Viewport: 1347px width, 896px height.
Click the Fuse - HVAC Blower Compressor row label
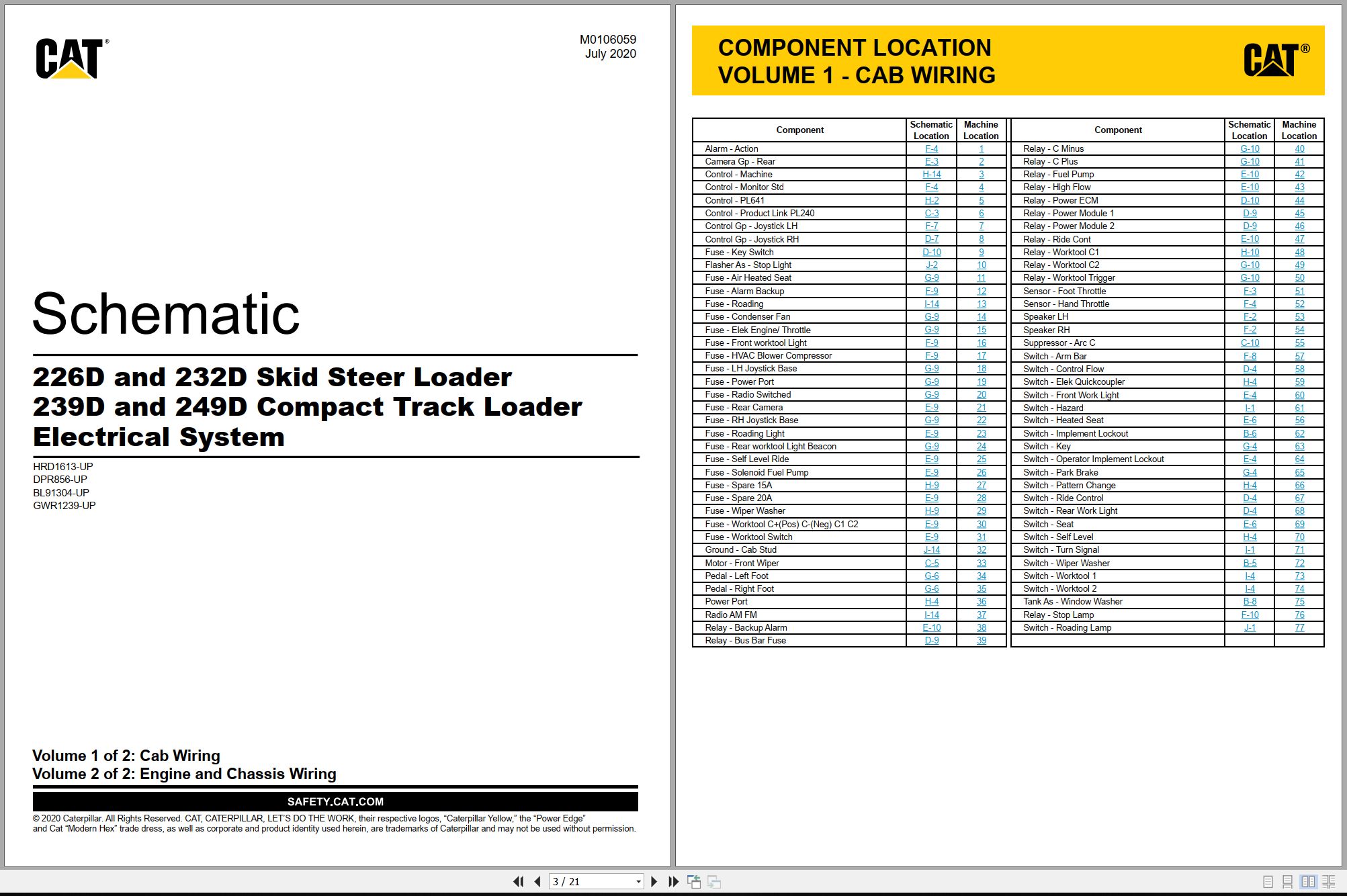pyautogui.click(x=768, y=356)
